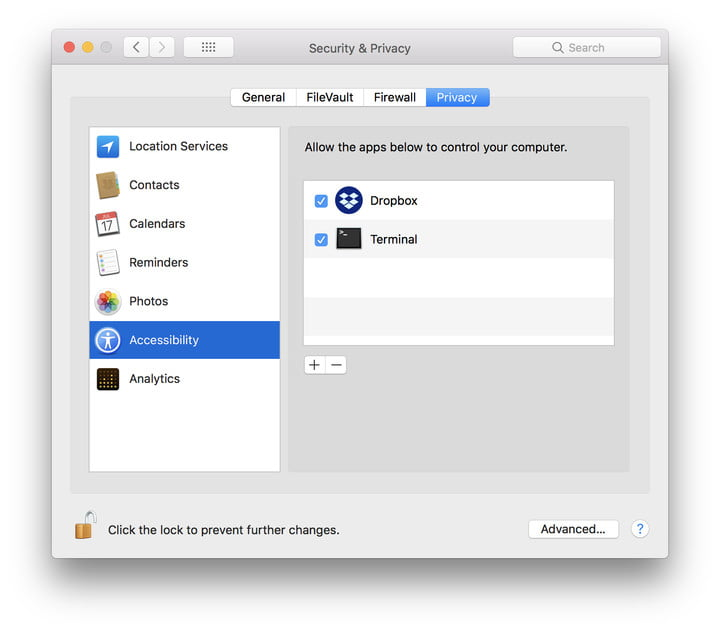Remove app using the minus button
Image resolution: width=720 pixels, height=632 pixels.
tap(337, 365)
